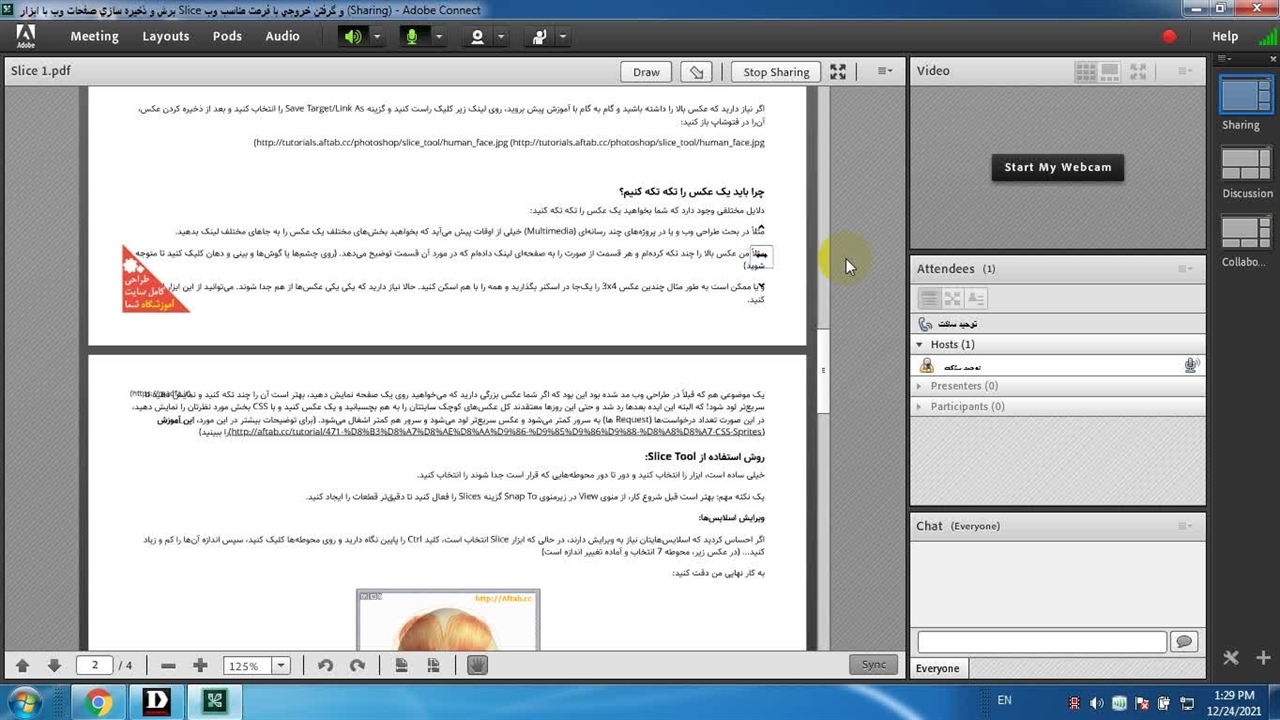Open the zoom level 125% dropdown
The width and height of the screenshot is (1280, 720).
[x=281, y=666]
